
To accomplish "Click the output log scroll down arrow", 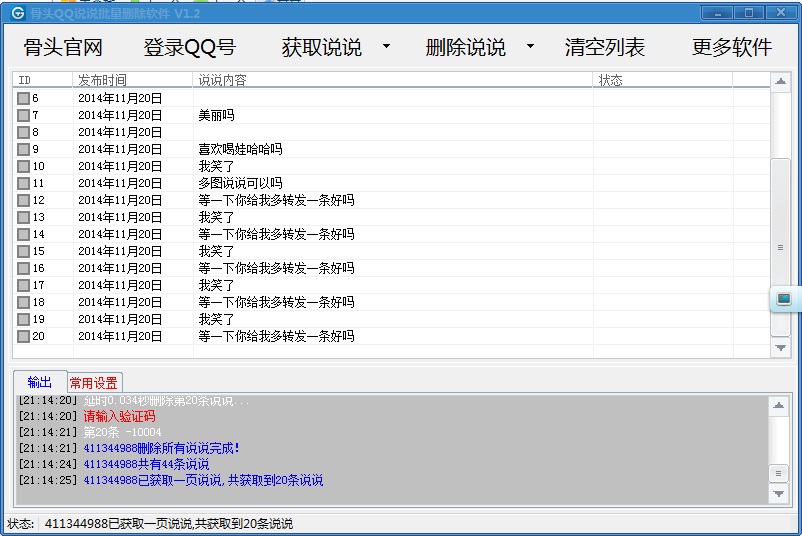I will pyautogui.click(x=778, y=494).
